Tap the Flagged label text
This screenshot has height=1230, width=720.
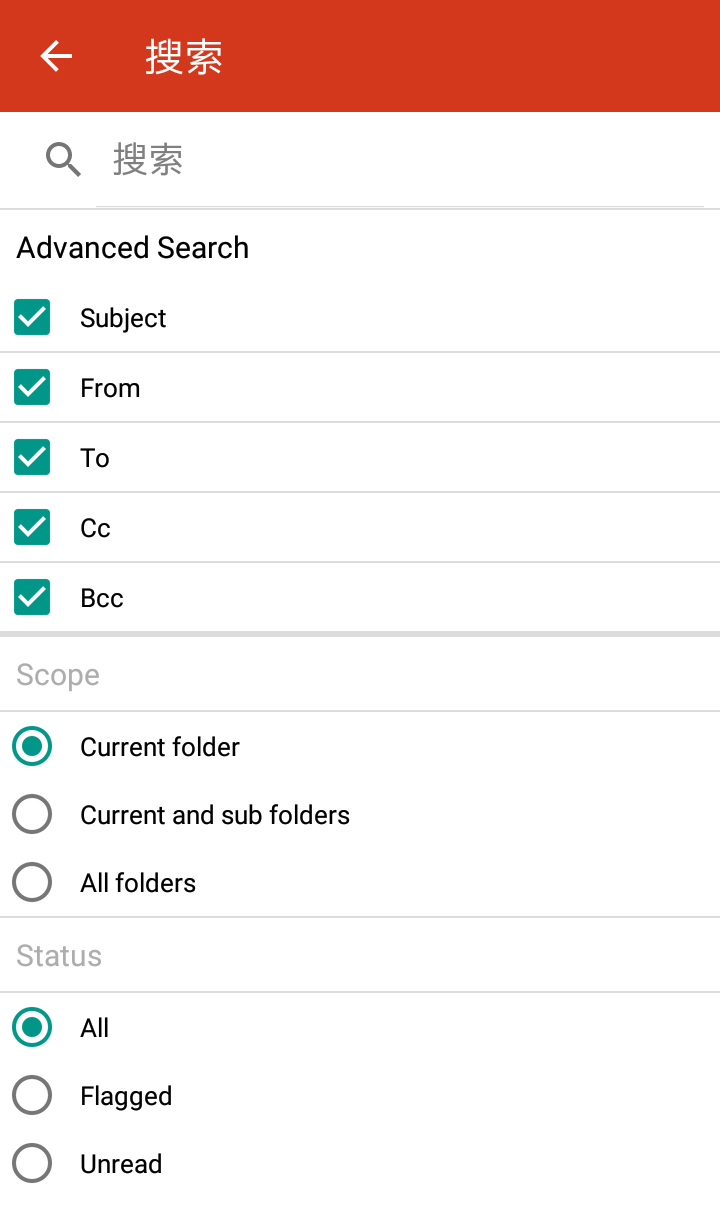[126, 1096]
